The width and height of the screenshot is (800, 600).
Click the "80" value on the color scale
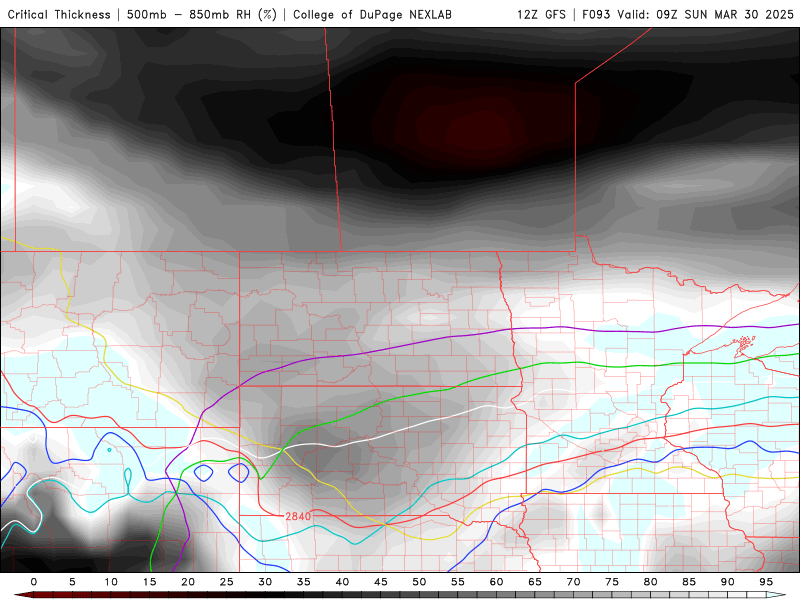point(650,582)
